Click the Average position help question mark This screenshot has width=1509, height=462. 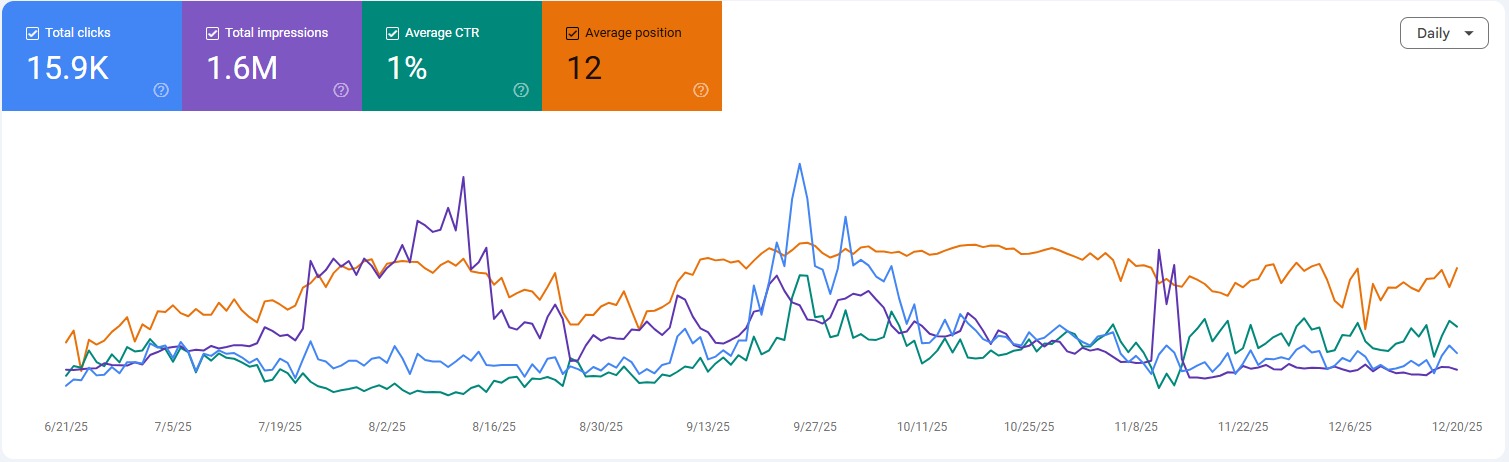[701, 90]
